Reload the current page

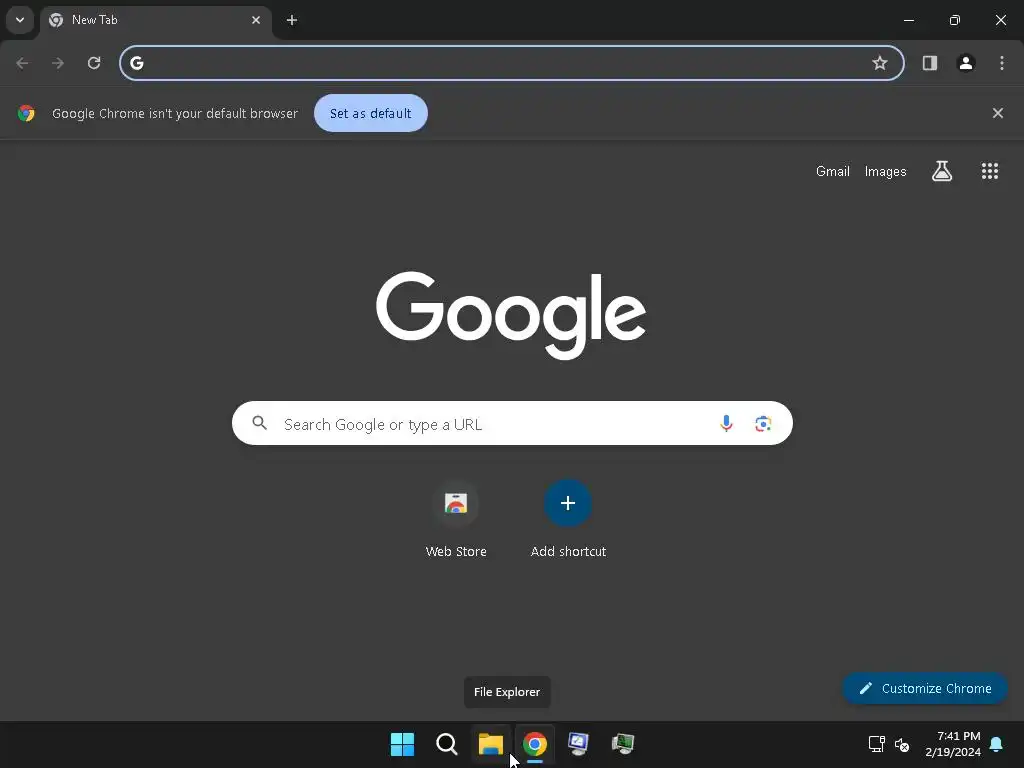coord(94,63)
